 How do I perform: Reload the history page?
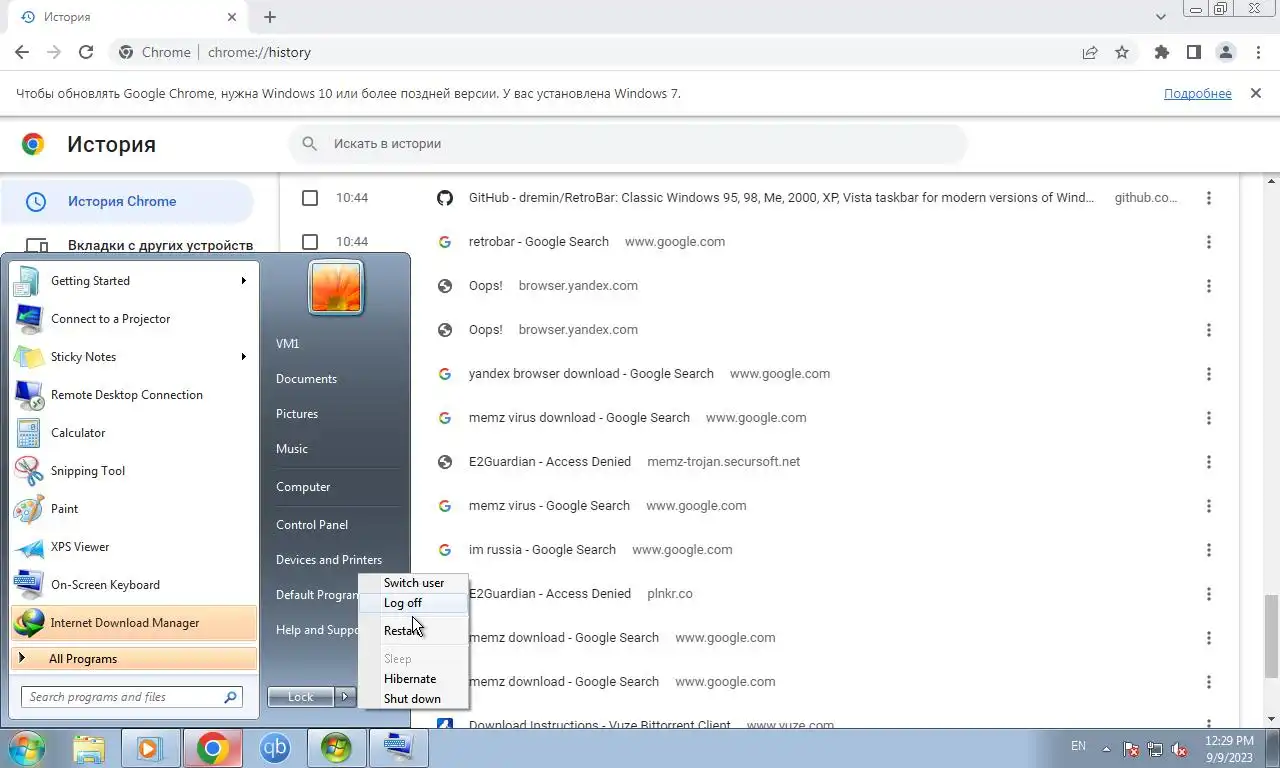click(x=86, y=52)
